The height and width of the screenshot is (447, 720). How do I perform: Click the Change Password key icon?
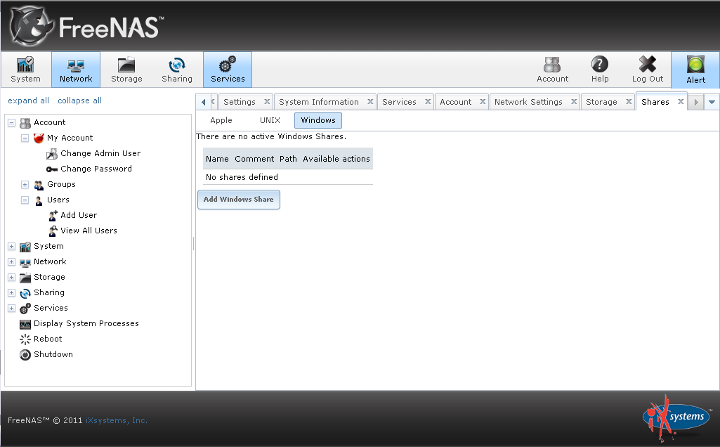pos(52,169)
